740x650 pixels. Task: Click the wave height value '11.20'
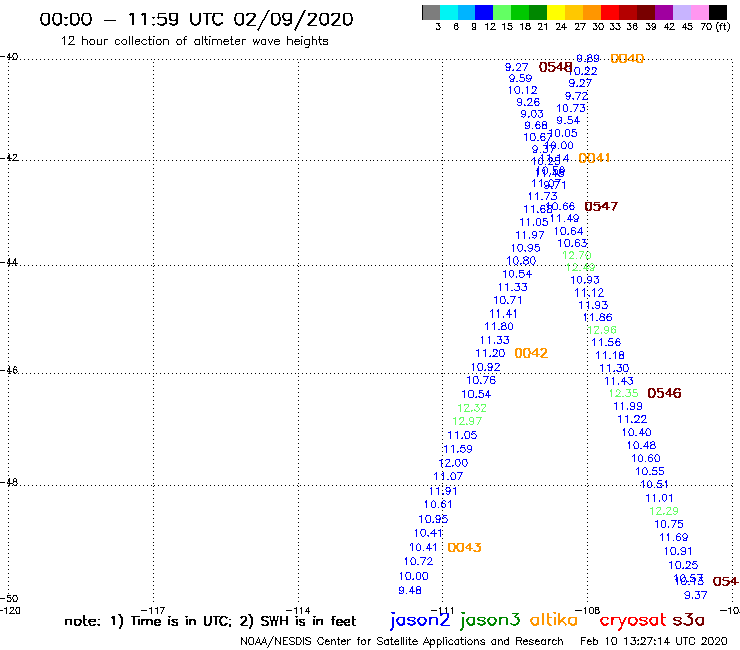coord(490,354)
